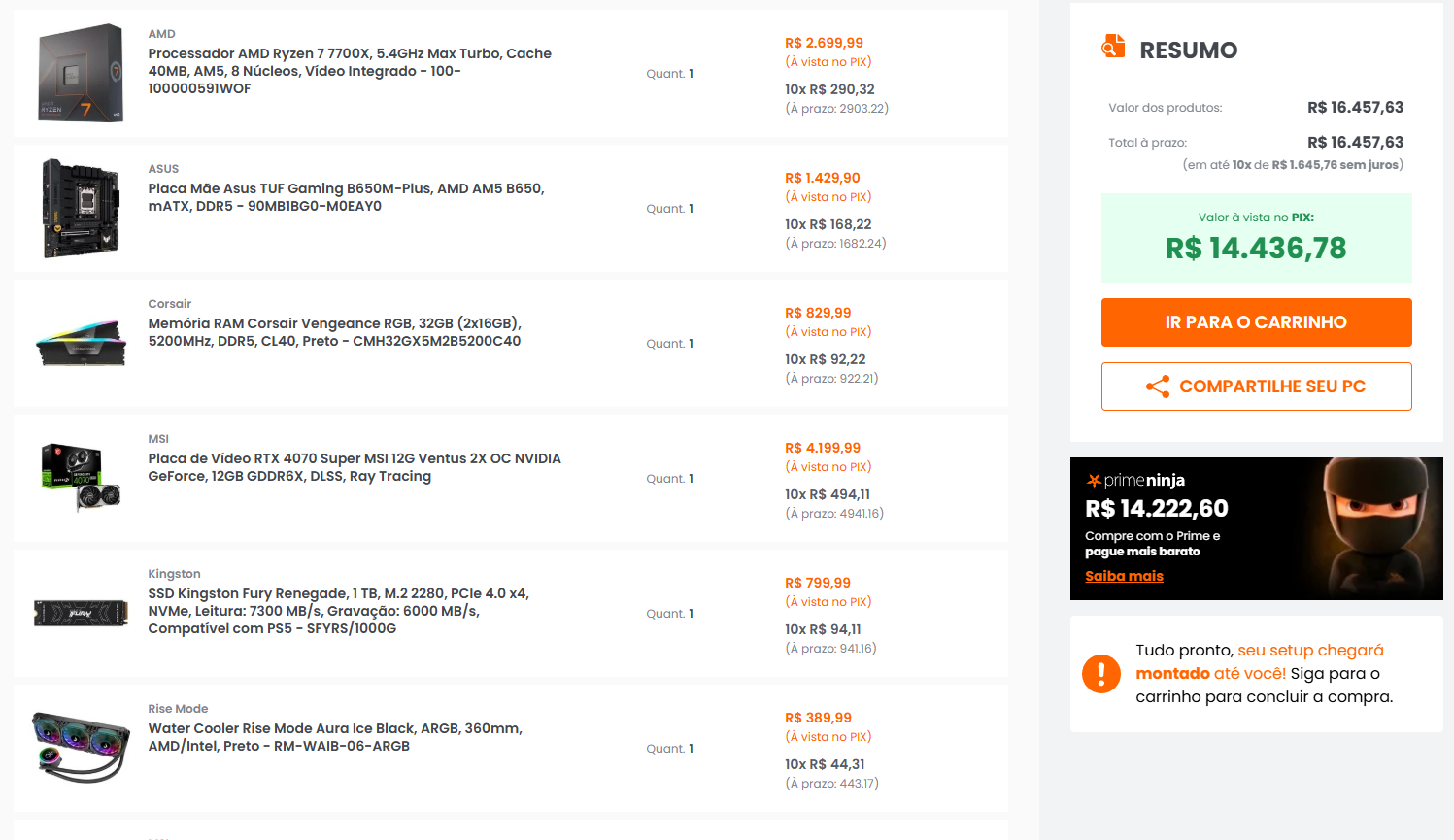Click the Corsair brand label
This screenshot has width=1454, height=840.
(x=169, y=304)
